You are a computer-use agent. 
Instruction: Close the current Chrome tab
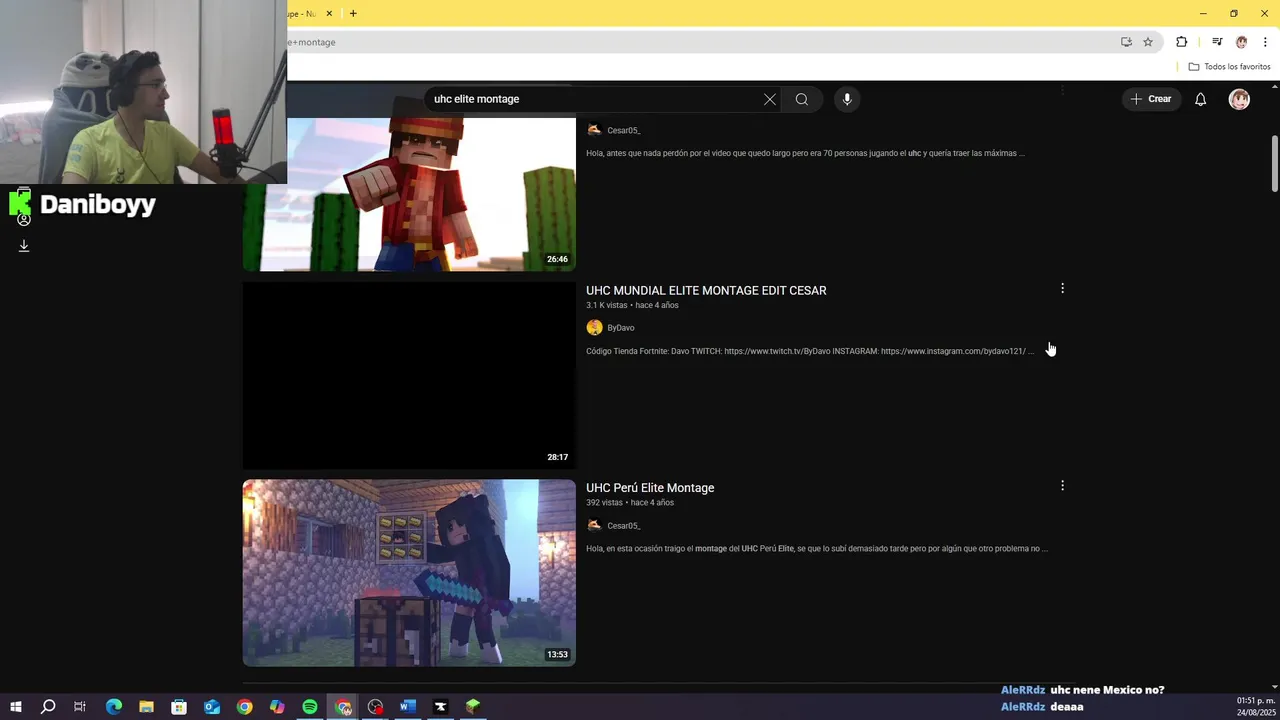pos(329,13)
